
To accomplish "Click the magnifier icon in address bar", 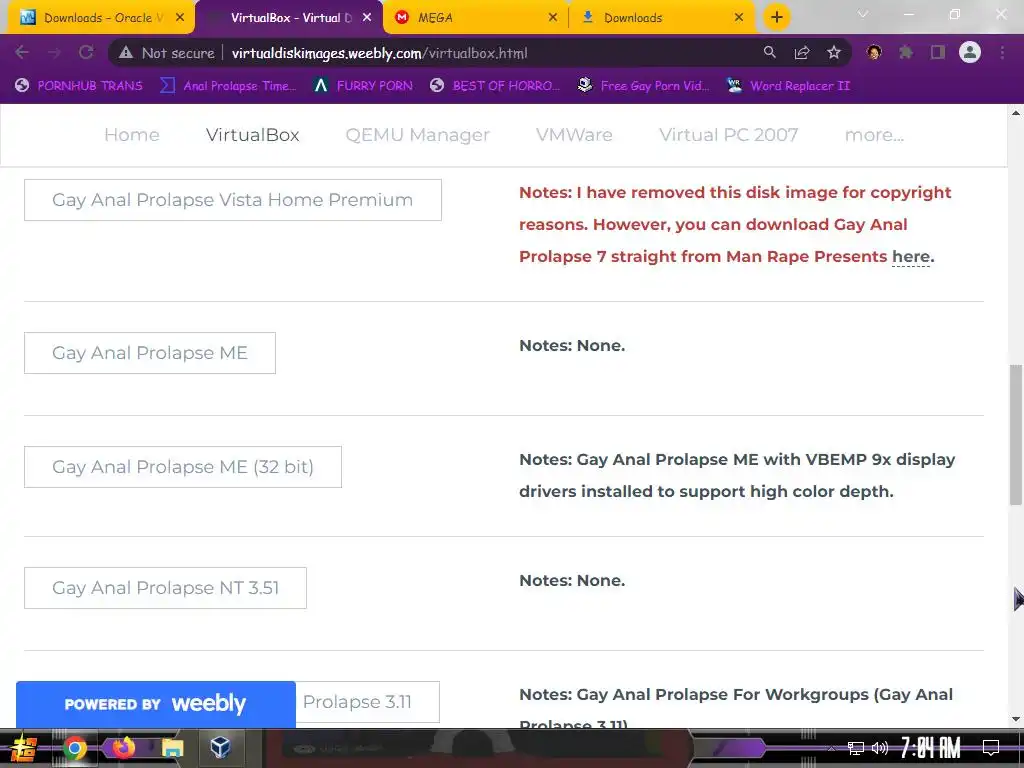I will click(x=770, y=53).
